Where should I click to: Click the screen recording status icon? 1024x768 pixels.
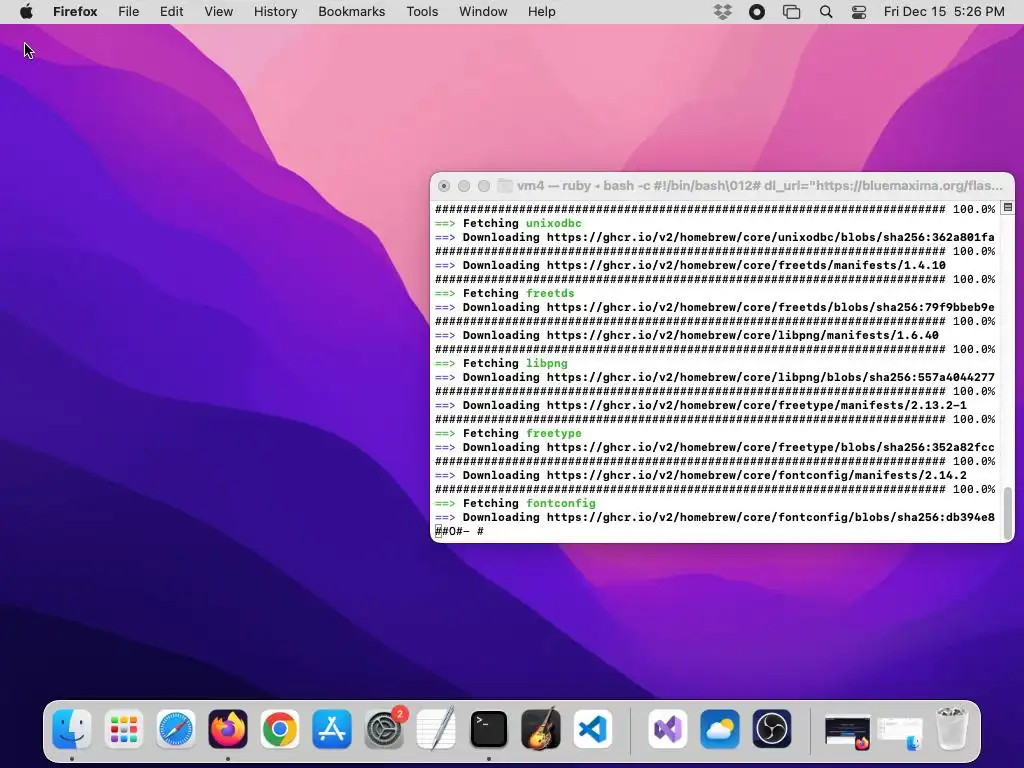point(757,12)
